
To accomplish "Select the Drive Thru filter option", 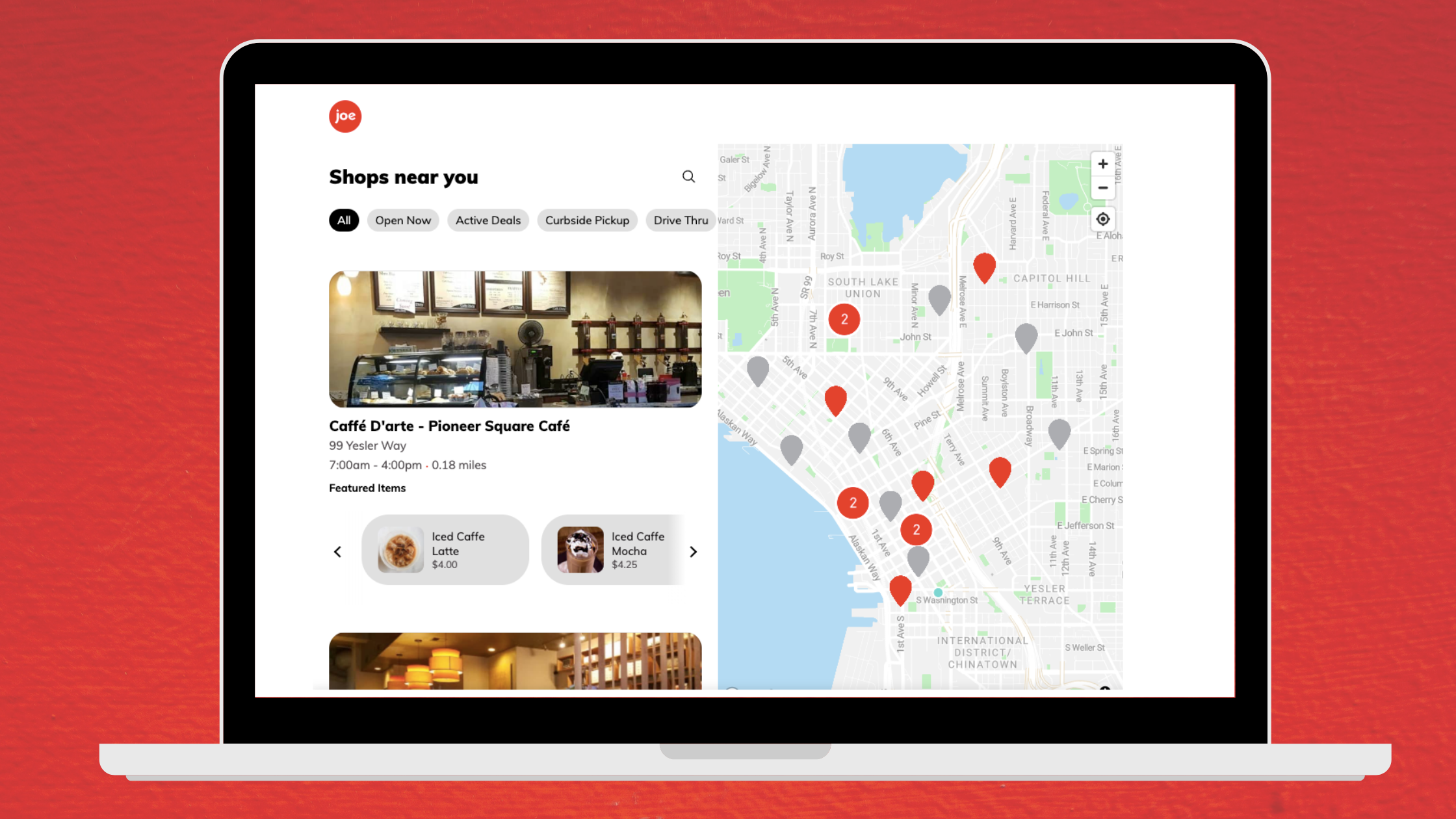I will pos(680,220).
